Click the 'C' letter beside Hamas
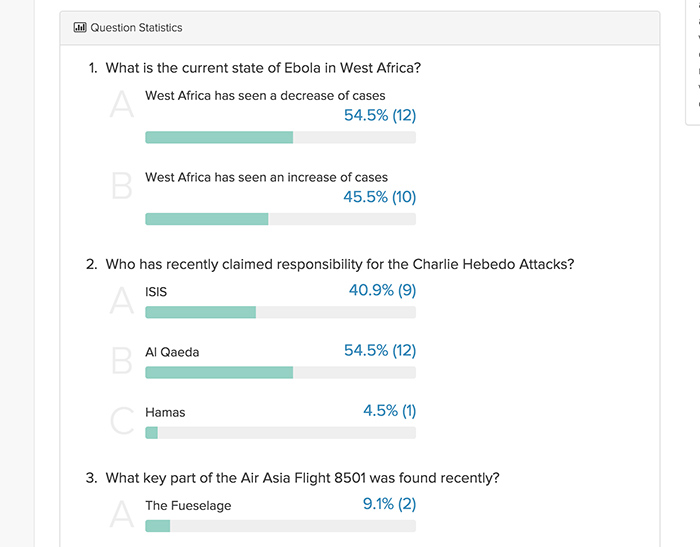 122,421
